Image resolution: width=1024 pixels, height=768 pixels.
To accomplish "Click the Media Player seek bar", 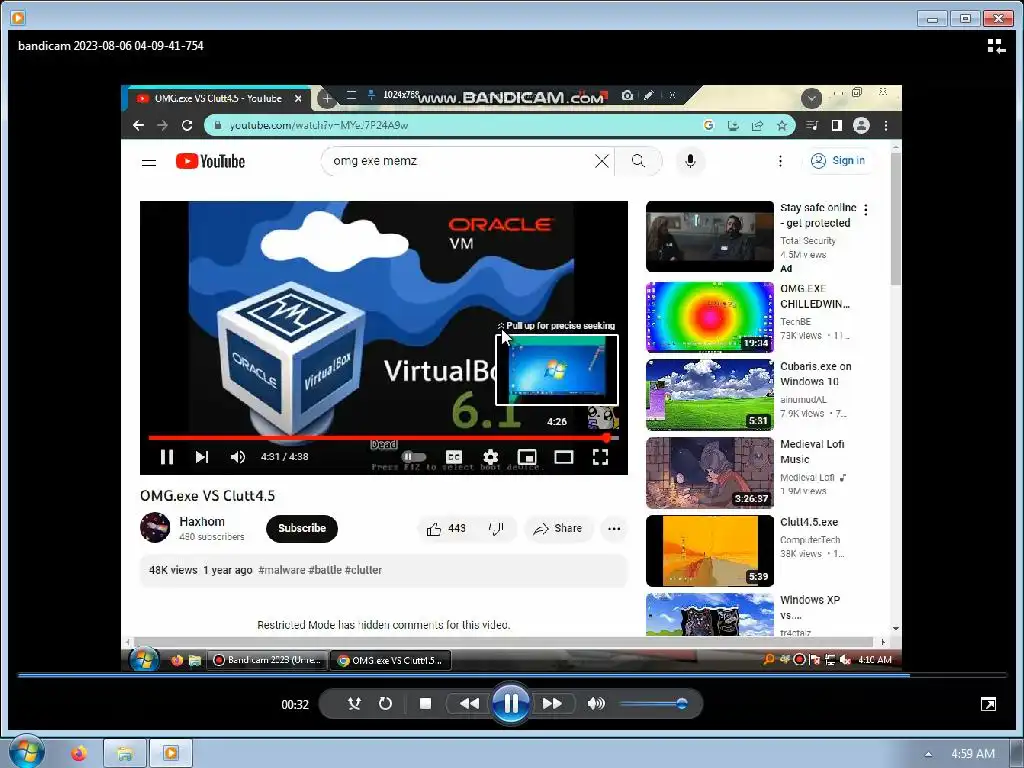I will point(512,675).
